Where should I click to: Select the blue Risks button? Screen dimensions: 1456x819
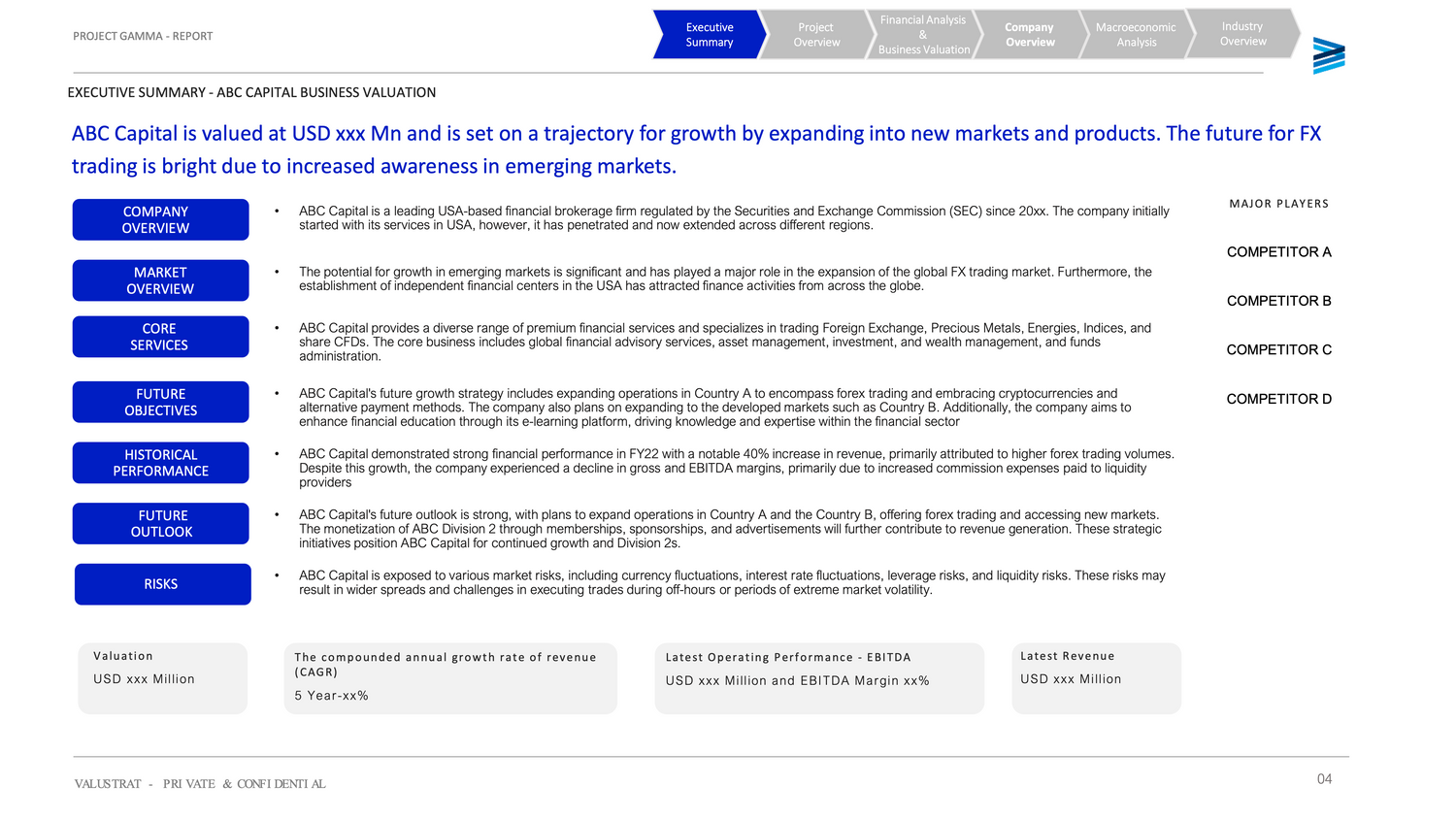pyautogui.click(x=162, y=584)
